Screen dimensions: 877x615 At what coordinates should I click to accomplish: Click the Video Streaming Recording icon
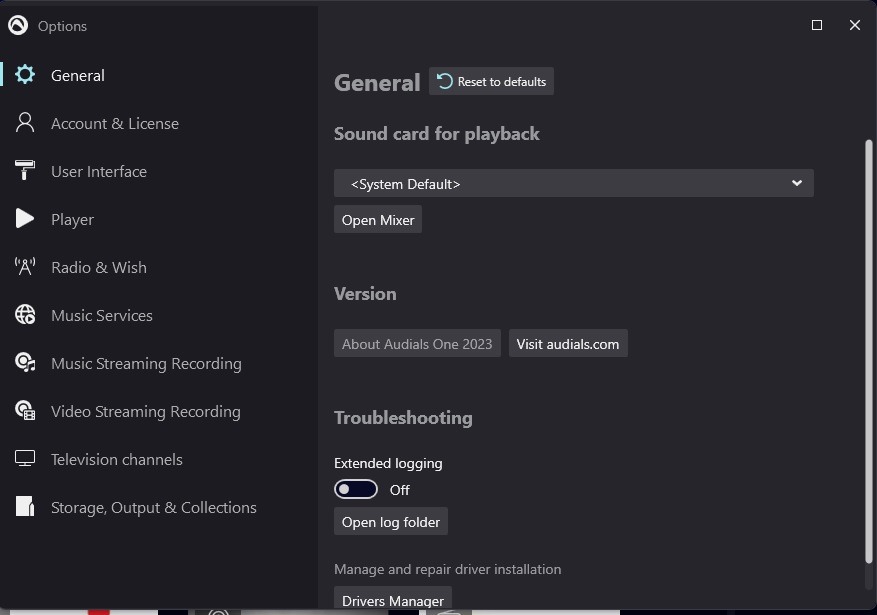[x=24, y=411]
